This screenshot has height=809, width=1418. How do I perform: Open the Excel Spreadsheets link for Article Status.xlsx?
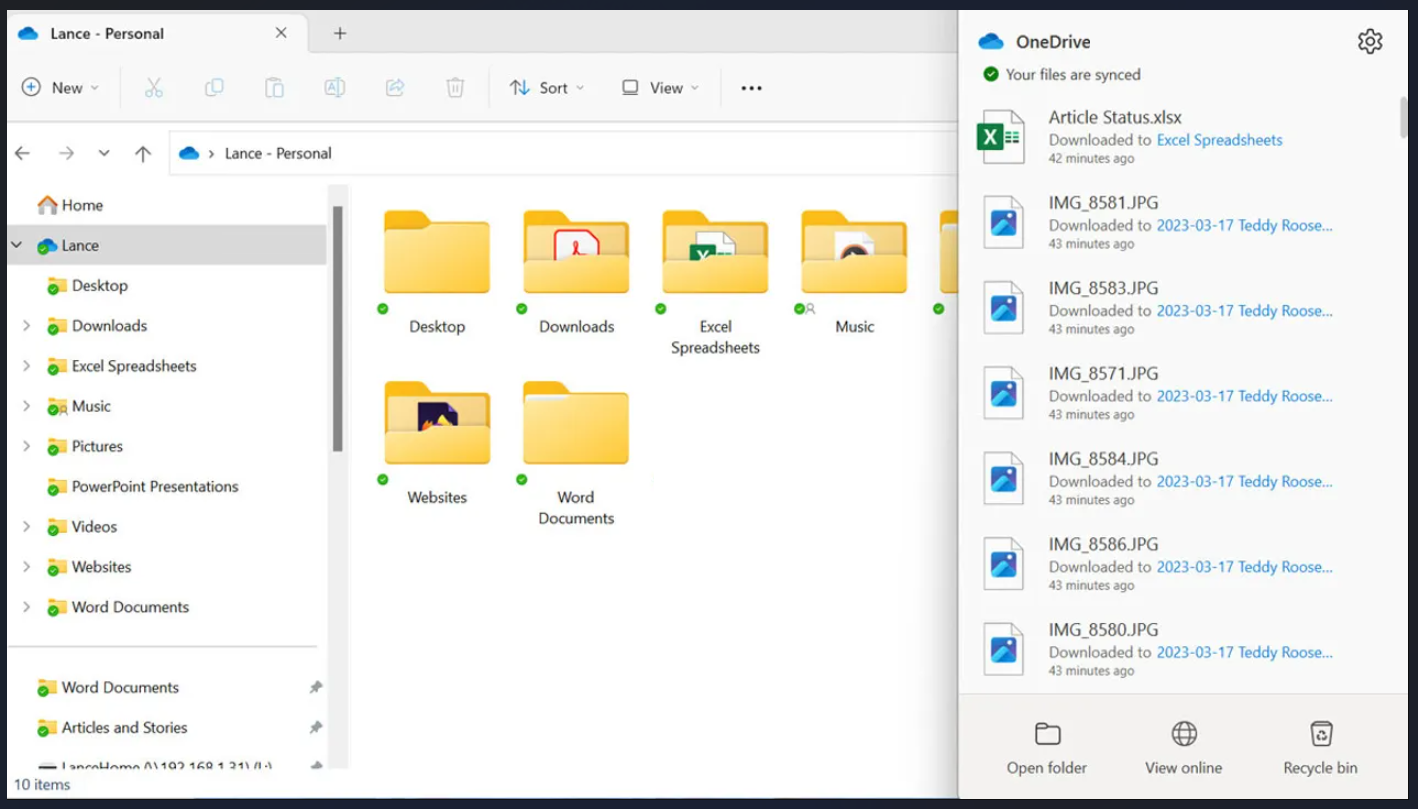pos(1219,140)
